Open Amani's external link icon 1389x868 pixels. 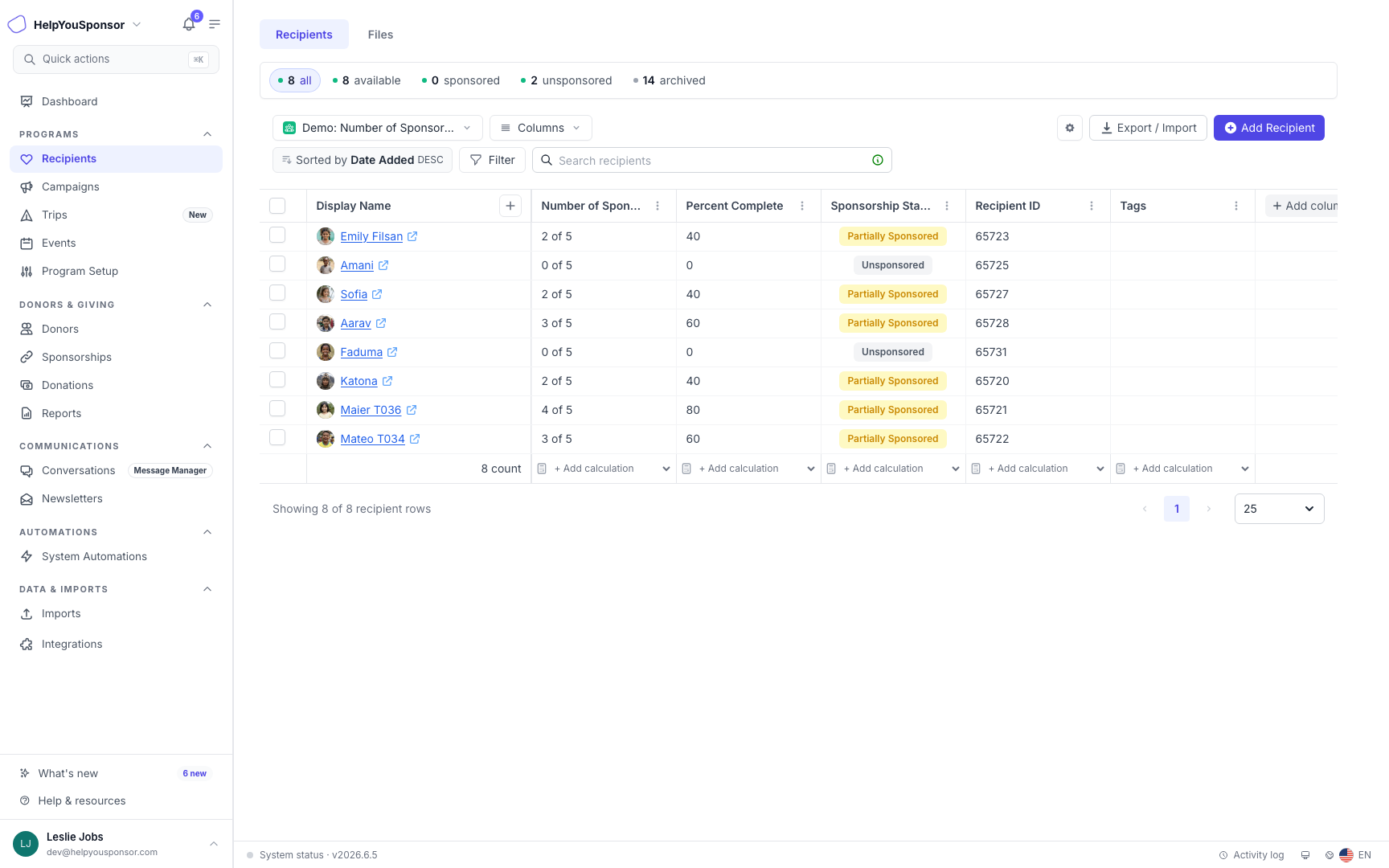[x=383, y=265]
